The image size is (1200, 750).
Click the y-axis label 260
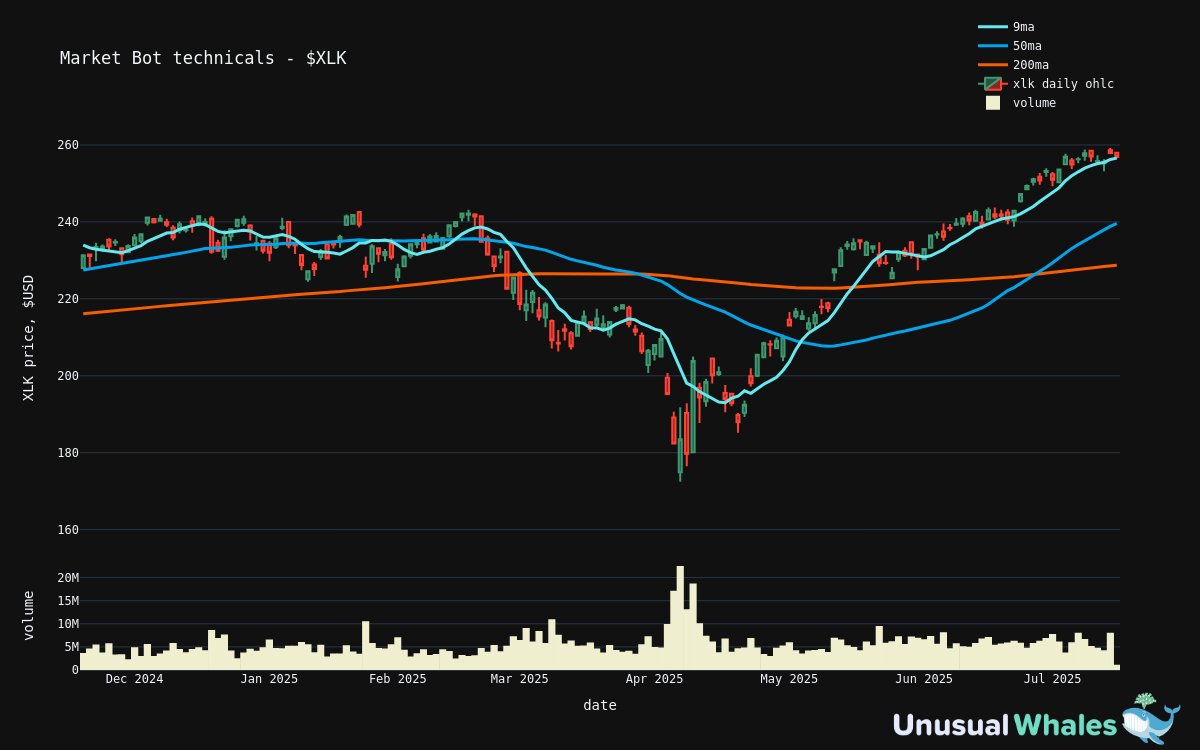(67, 145)
